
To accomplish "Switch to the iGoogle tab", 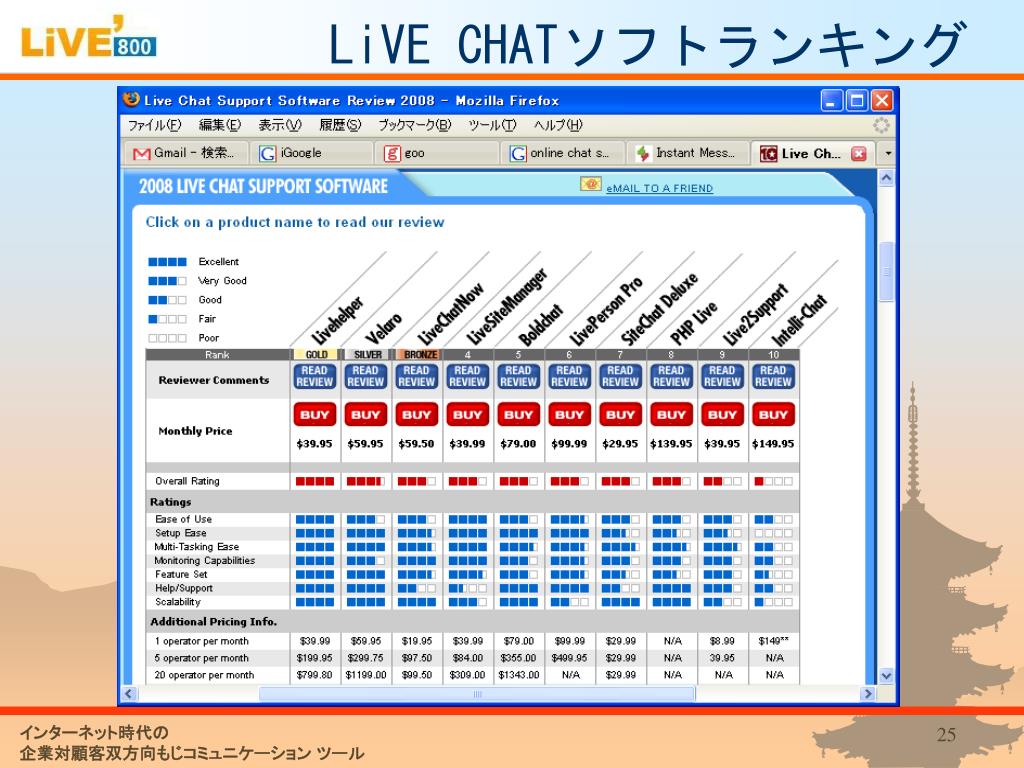I will click(311, 153).
